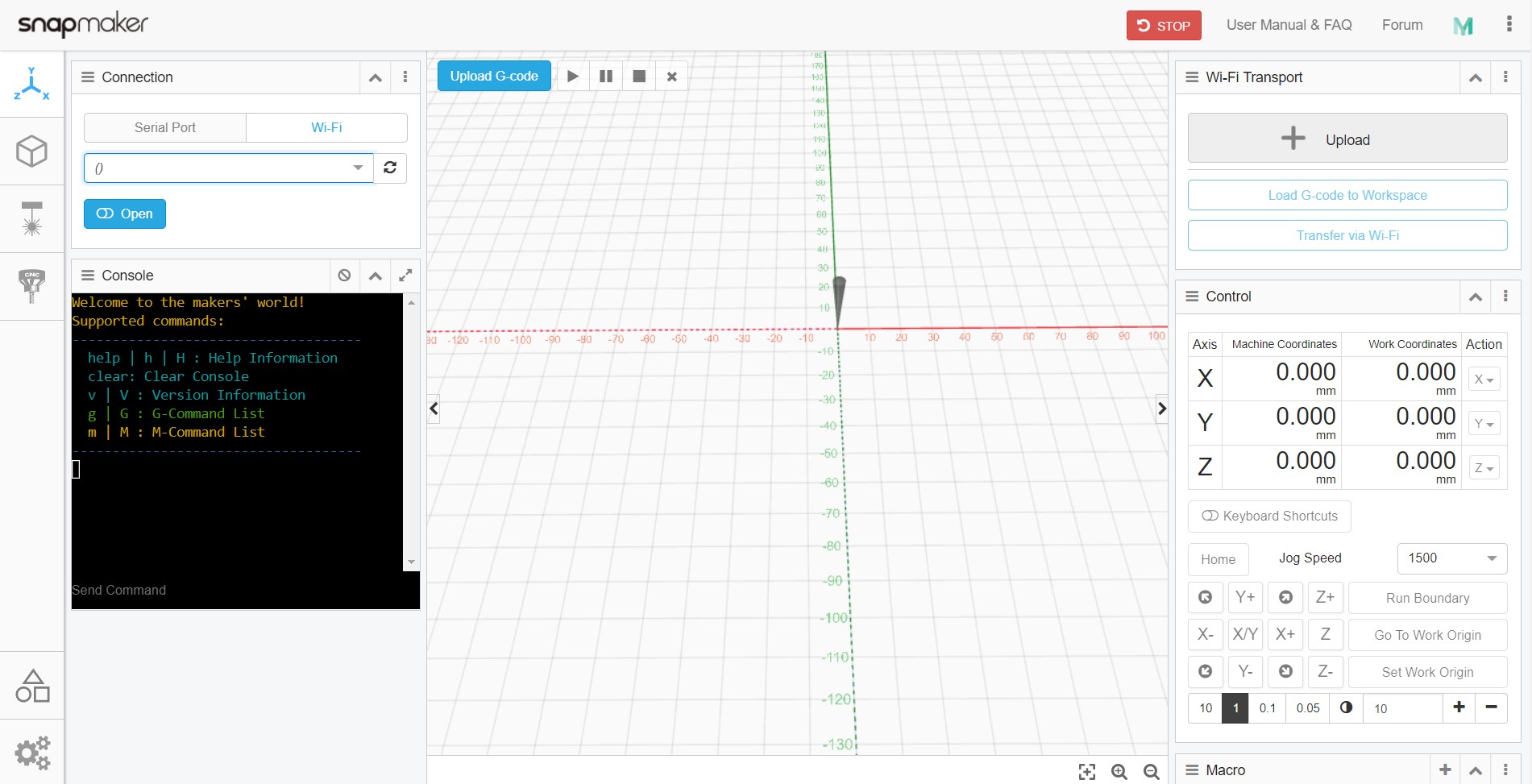1532x784 pixels.
Task: Zoom in on the workspace view
Action: 1119,771
